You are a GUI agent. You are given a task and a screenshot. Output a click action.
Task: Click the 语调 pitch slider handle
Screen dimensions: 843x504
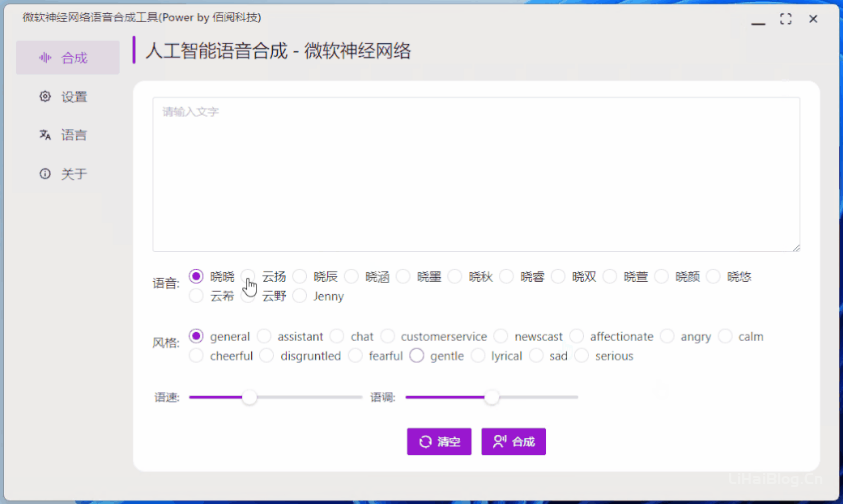491,397
